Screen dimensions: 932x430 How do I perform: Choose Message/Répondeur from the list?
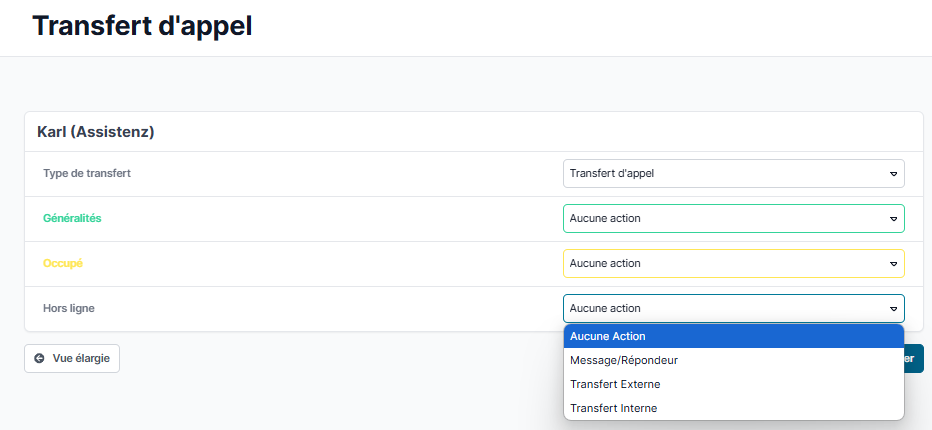[733, 360]
